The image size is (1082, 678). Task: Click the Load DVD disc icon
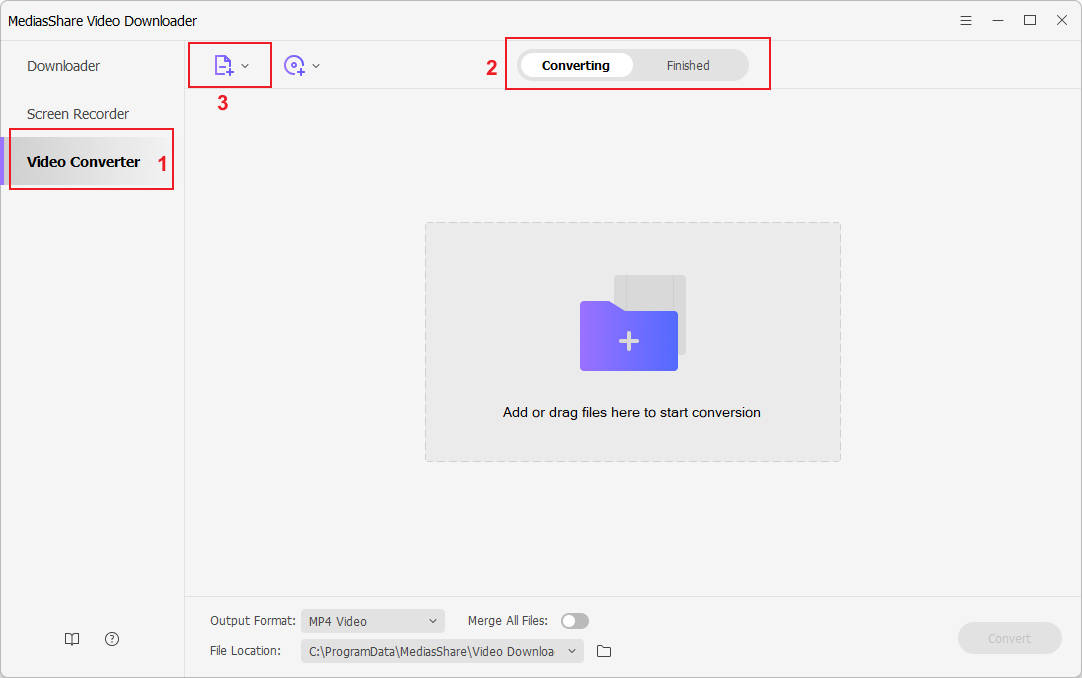[294, 66]
